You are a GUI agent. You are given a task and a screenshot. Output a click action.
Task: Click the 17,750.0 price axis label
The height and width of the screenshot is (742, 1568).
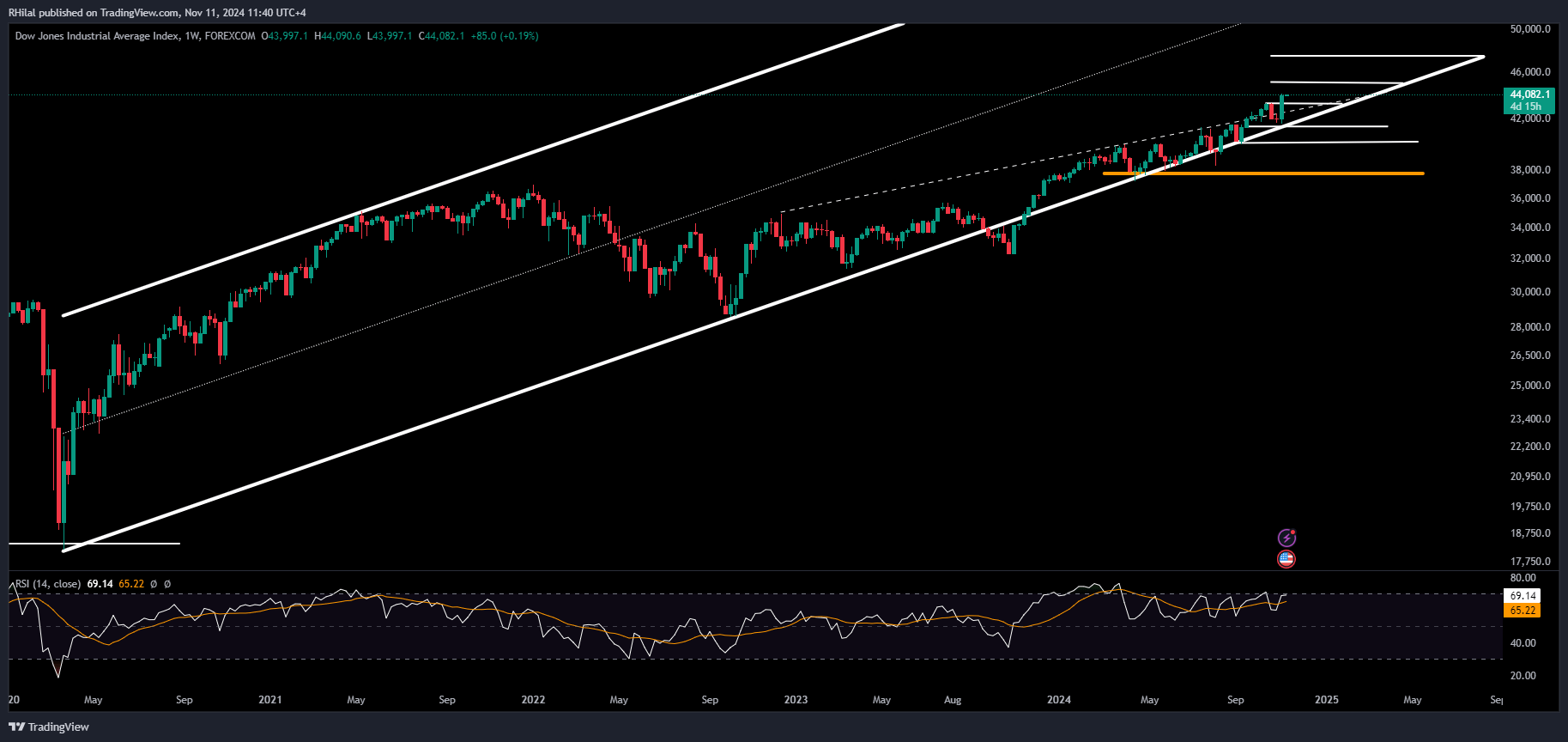pyautogui.click(x=1529, y=562)
